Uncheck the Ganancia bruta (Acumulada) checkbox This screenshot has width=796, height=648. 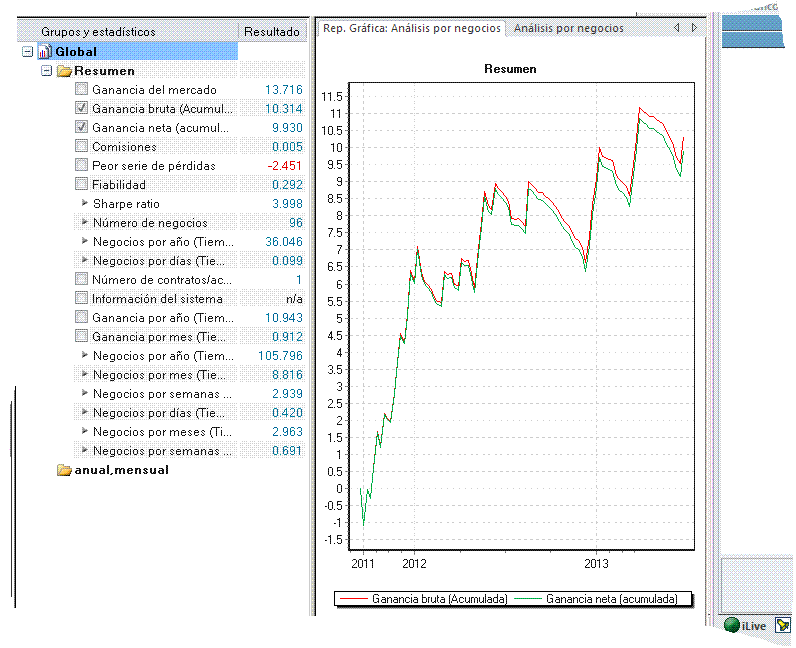(81, 108)
